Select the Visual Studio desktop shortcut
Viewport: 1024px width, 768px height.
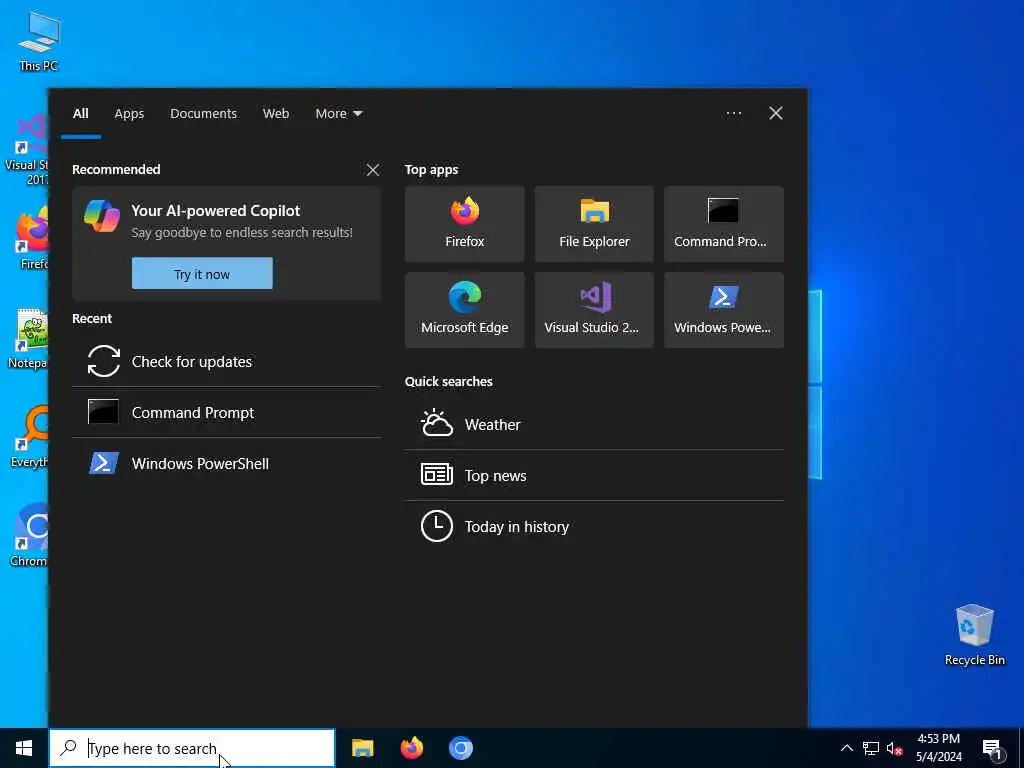[26, 150]
